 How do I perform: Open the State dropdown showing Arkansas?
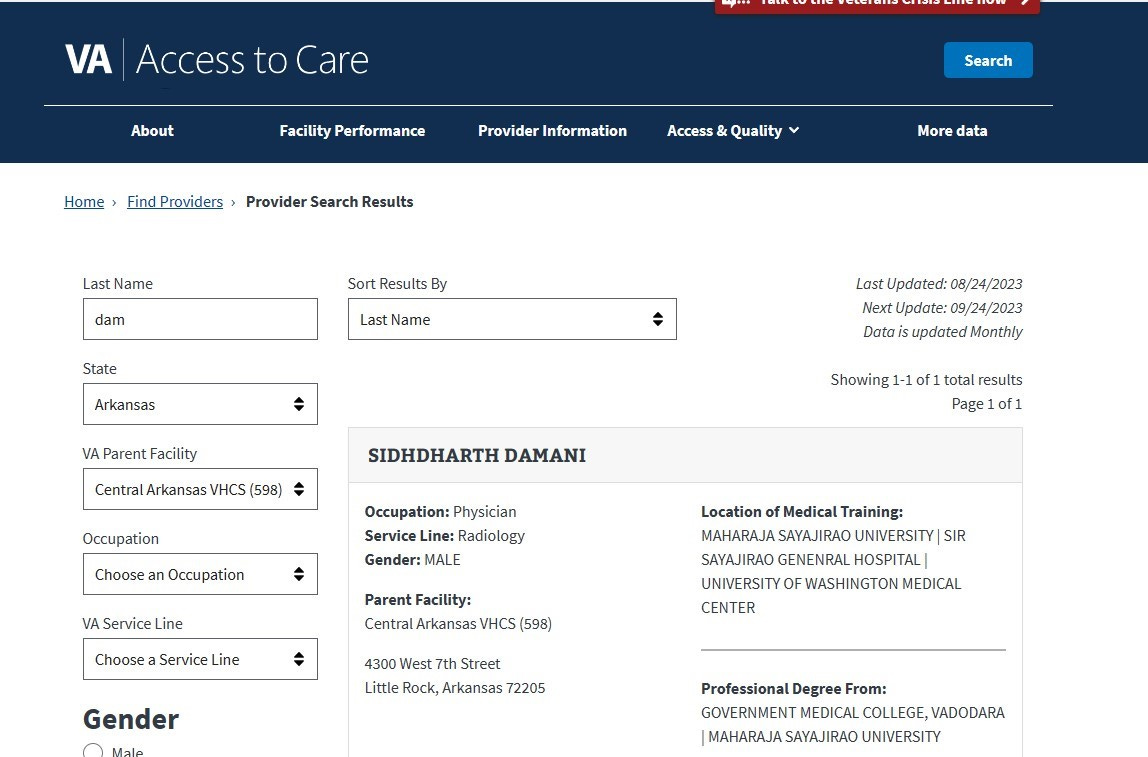tap(200, 404)
